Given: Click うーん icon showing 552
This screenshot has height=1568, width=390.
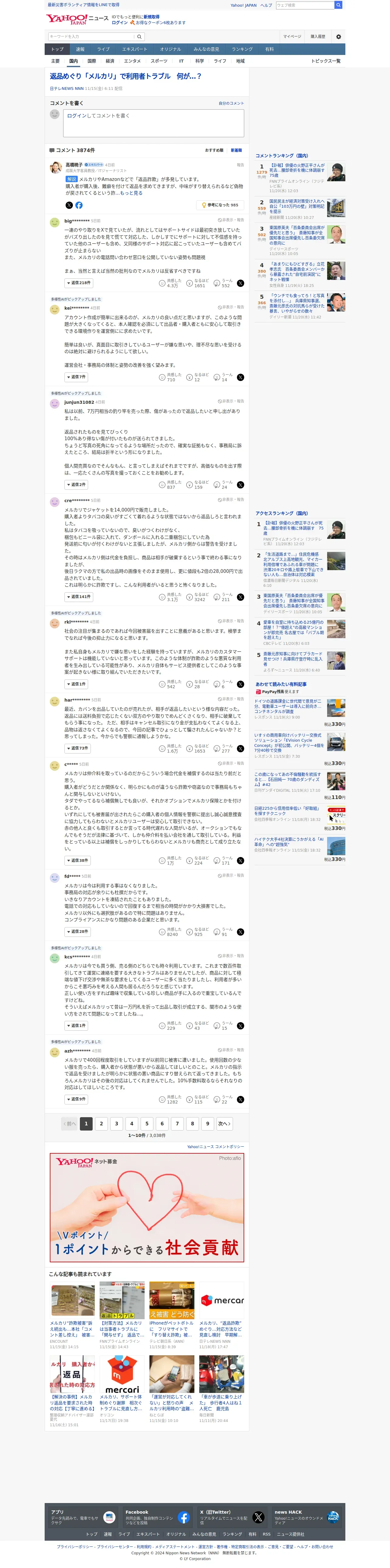Looking at the screenshot, I should [x=216, y=283].
